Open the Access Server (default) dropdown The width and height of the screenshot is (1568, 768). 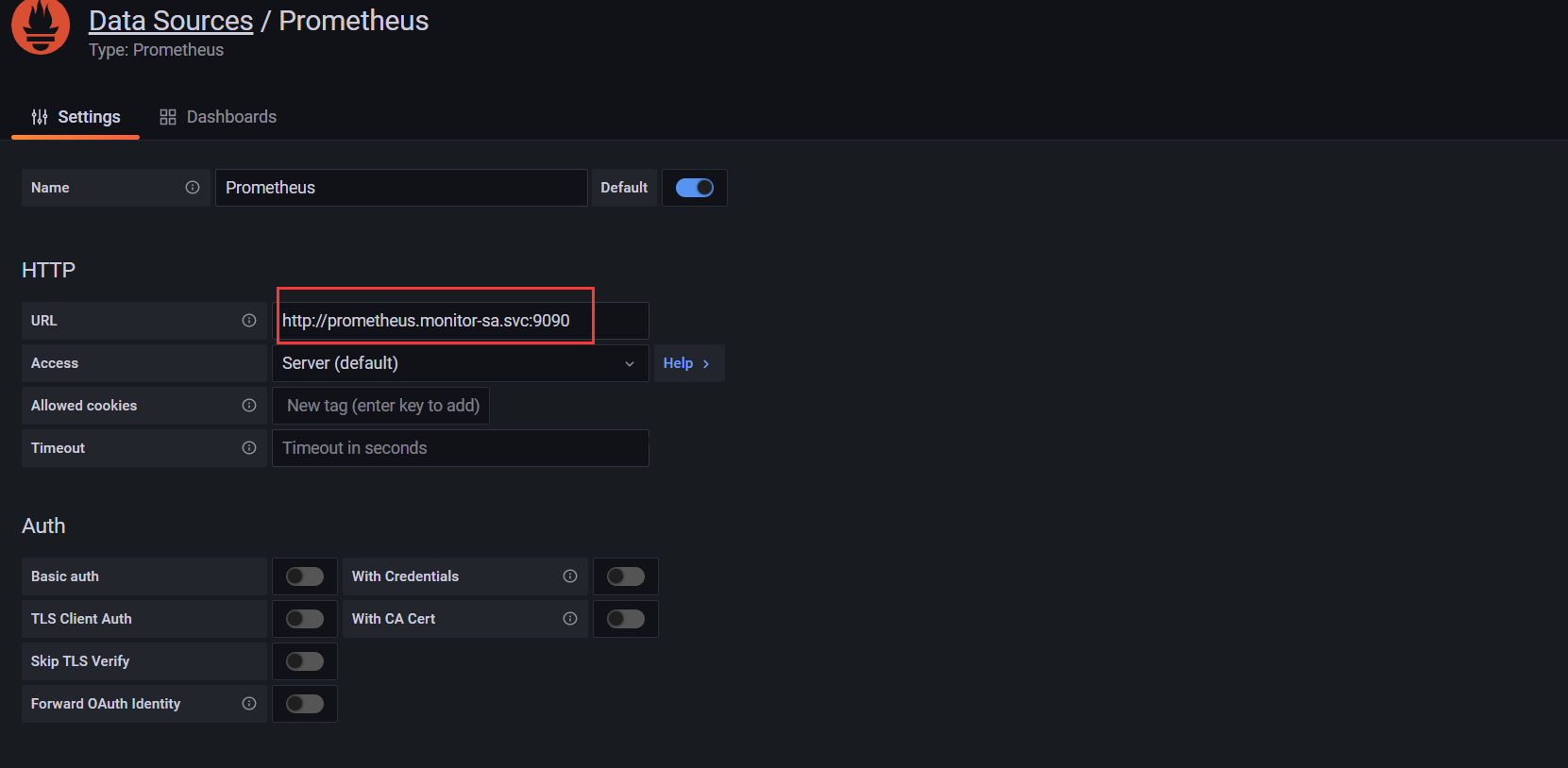click(461, 363)
